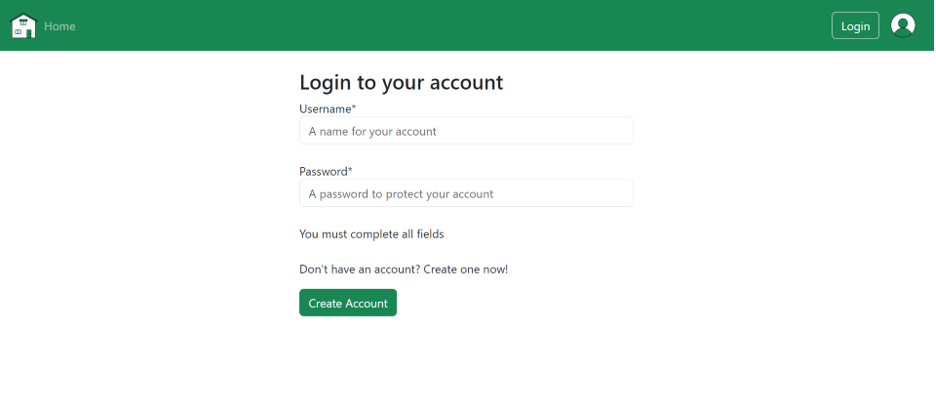
Task: Focus the Password input field
Action: [465, 194]
